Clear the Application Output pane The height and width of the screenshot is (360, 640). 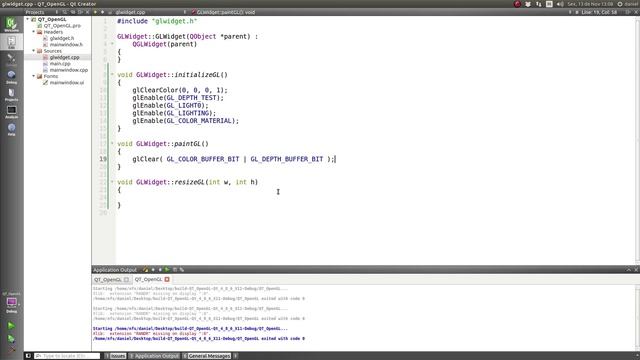145,270
